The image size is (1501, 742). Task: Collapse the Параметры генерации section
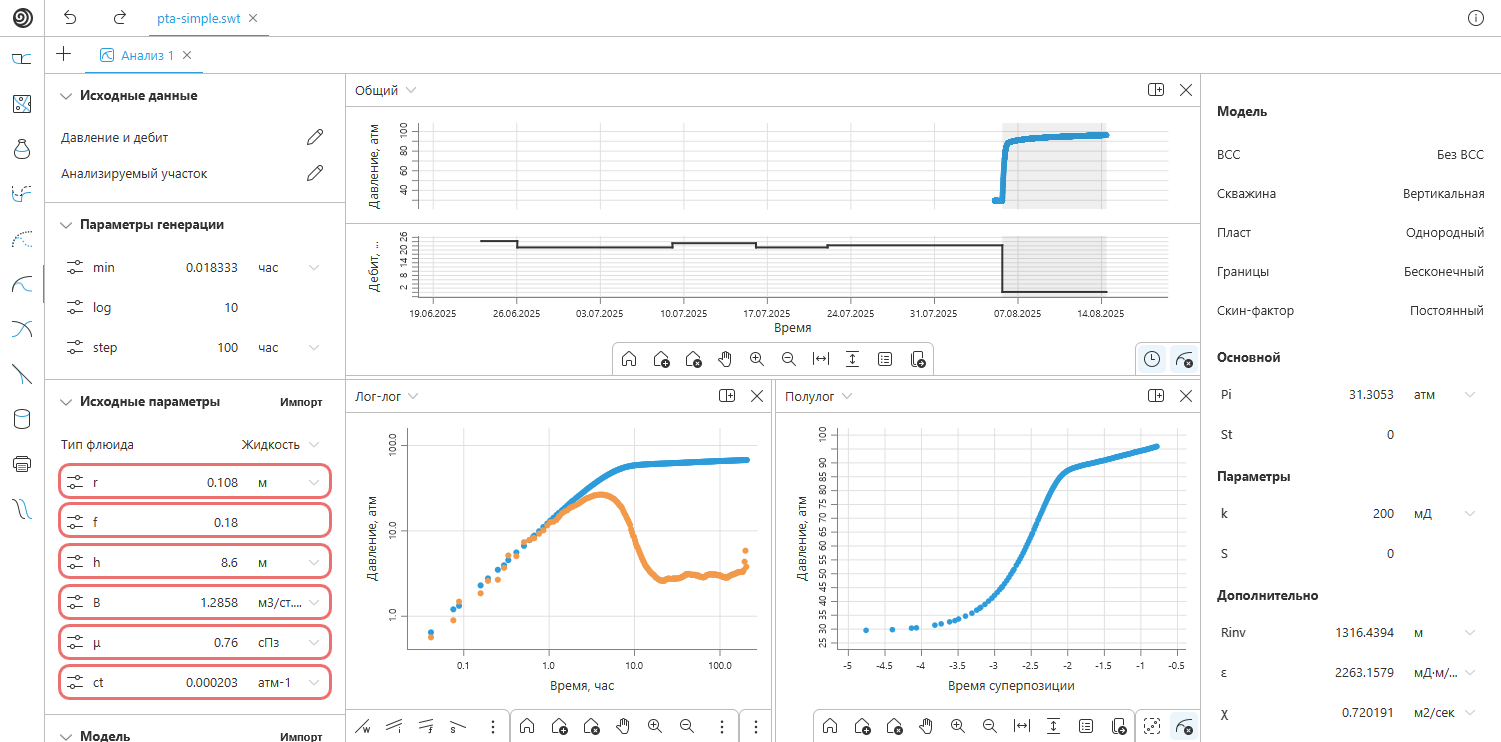point(66,225)
